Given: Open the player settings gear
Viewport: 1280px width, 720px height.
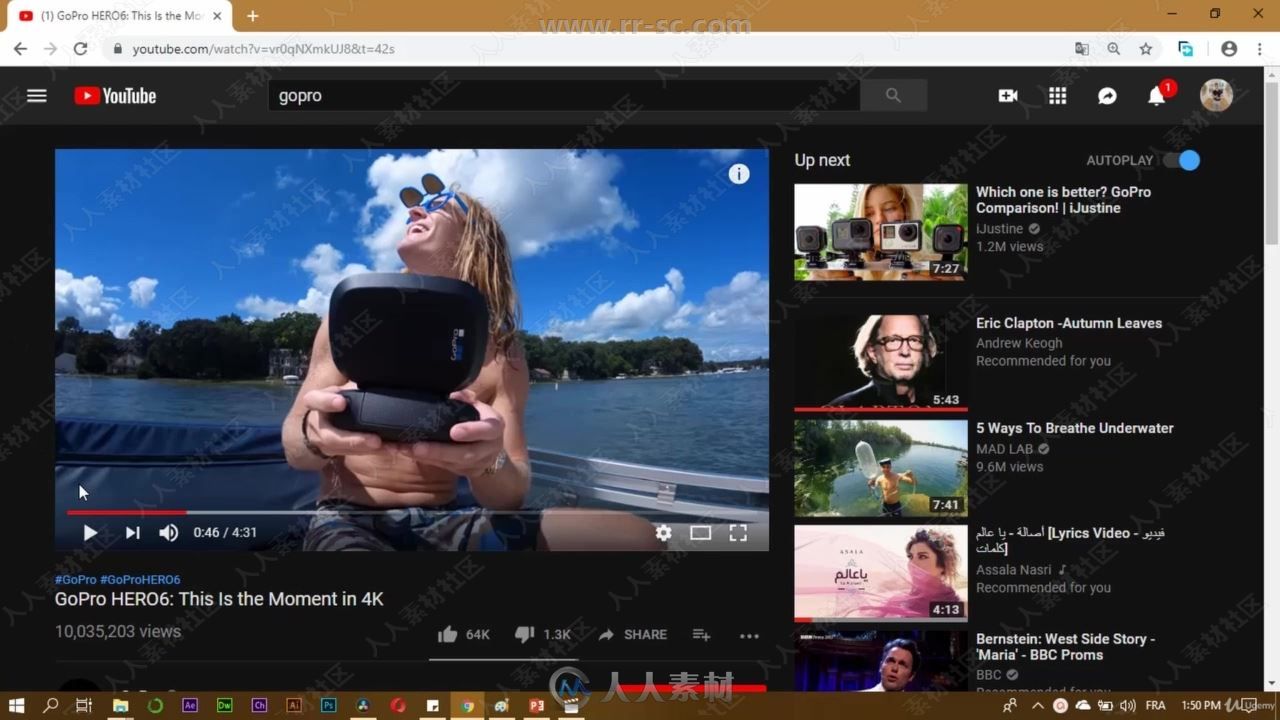Looking at the screenshot, I should [663, 533].
